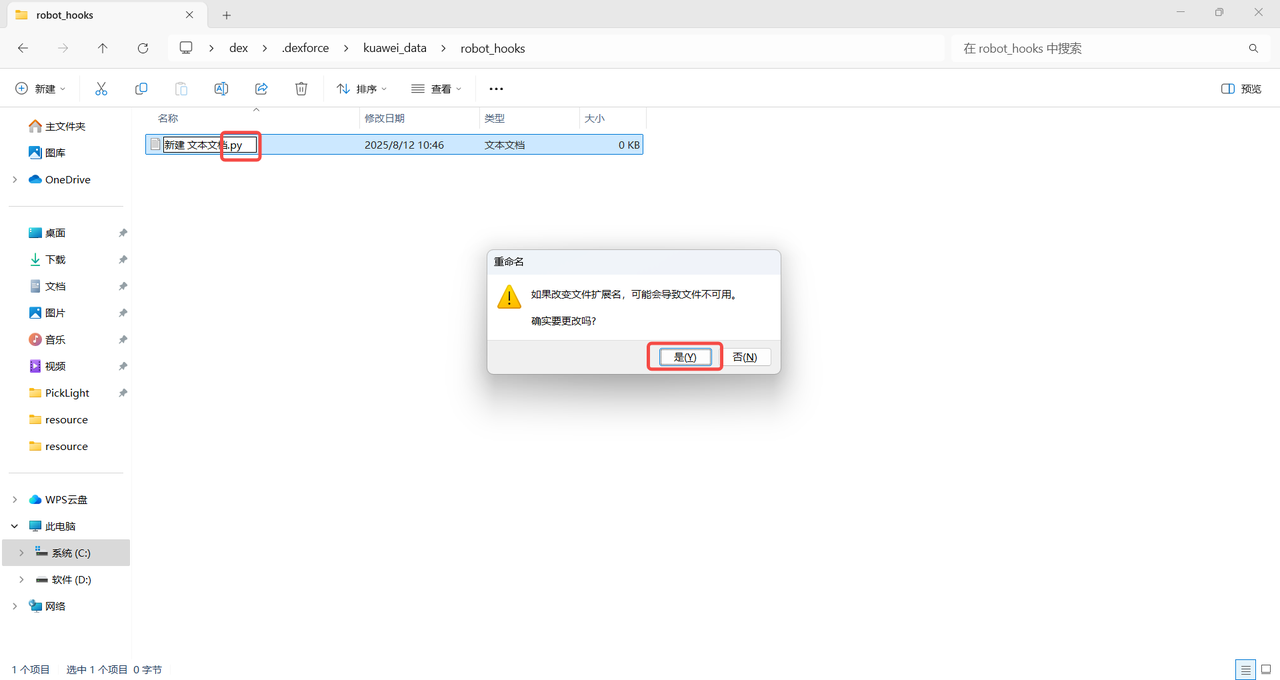The image size is (1280, 680).
Task: Toggle the 预览 preview pane
Action: [1241, 89]
